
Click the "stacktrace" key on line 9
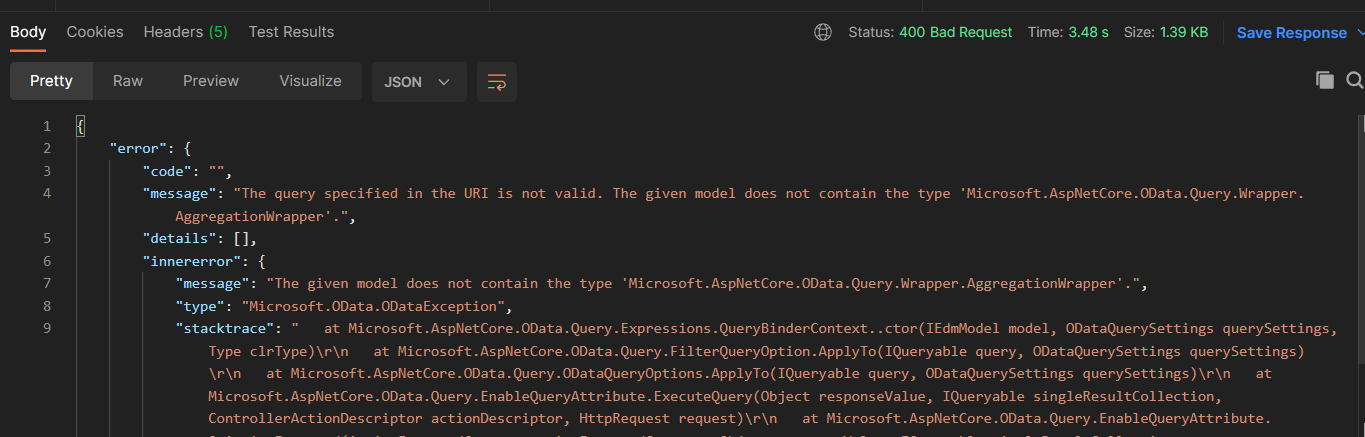coord(226,327)
